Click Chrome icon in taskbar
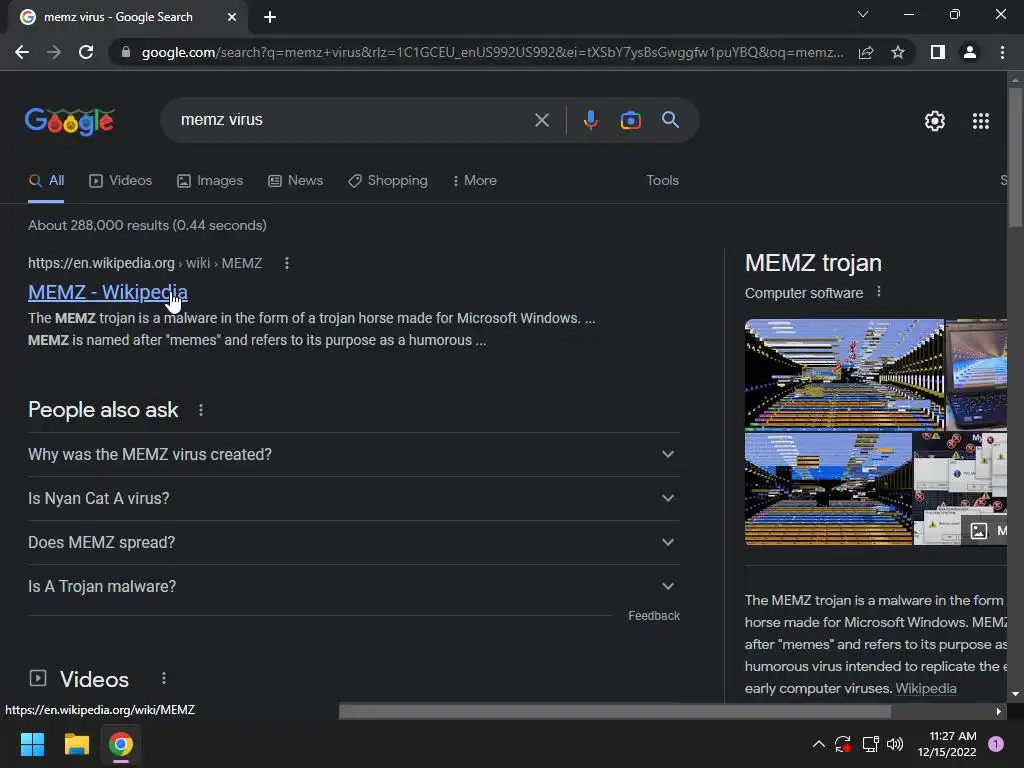Image resolution: width=1024 pixels, height=768 pixels. tap(121, 744)
